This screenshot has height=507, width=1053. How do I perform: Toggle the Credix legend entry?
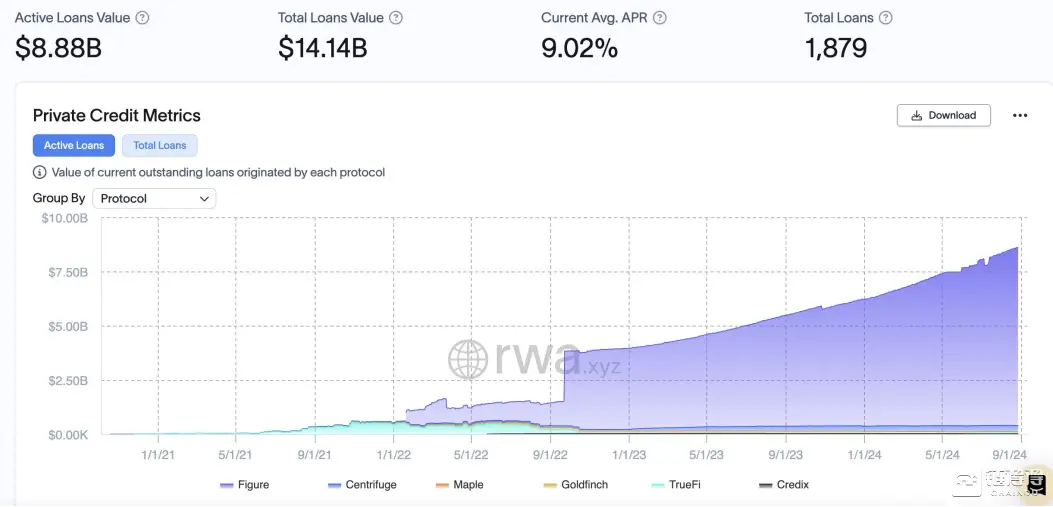(783, 485)
